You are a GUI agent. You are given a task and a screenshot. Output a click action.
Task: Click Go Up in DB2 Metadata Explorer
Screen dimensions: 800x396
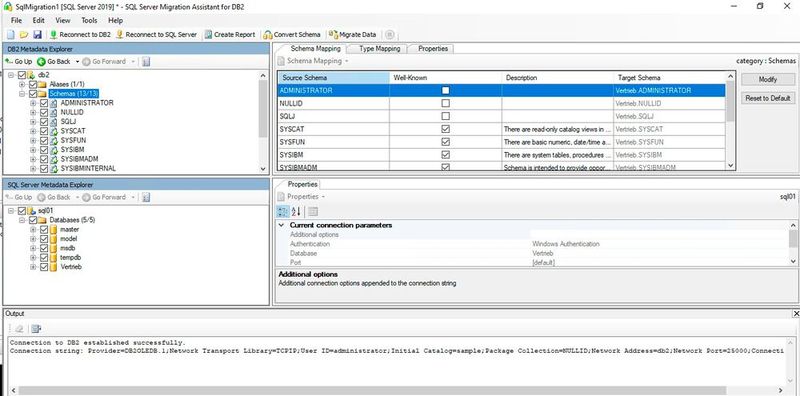coord(18,62)
